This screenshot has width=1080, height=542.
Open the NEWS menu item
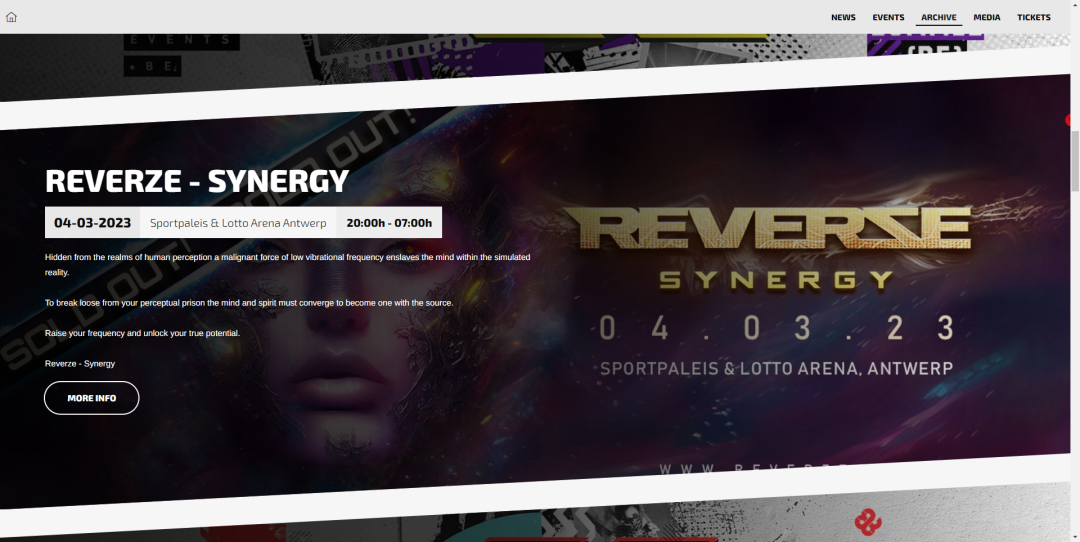click(843, 17)
